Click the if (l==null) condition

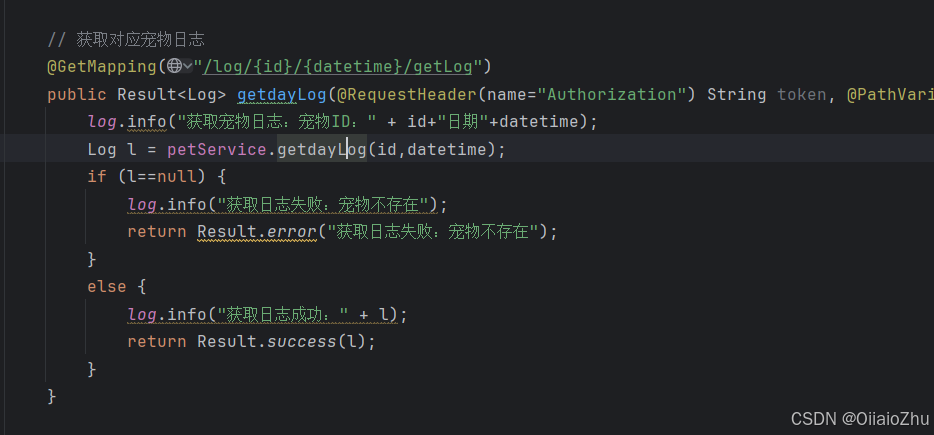[157, 176]
